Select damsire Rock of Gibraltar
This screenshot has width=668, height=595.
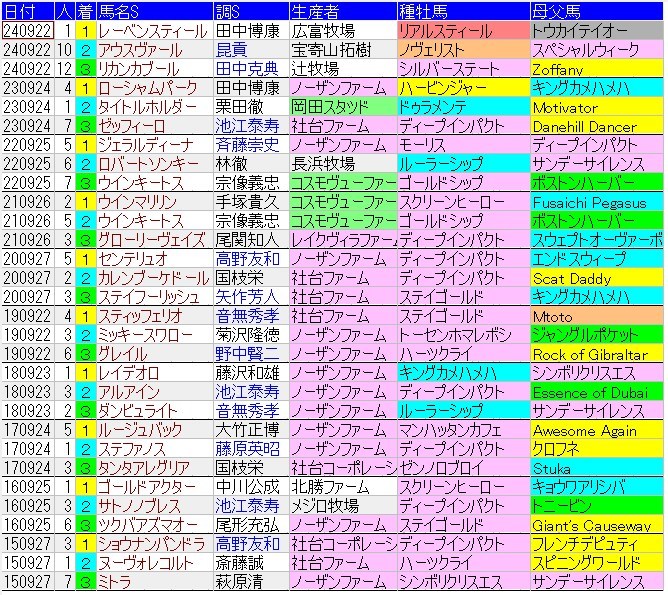point(597,354)
